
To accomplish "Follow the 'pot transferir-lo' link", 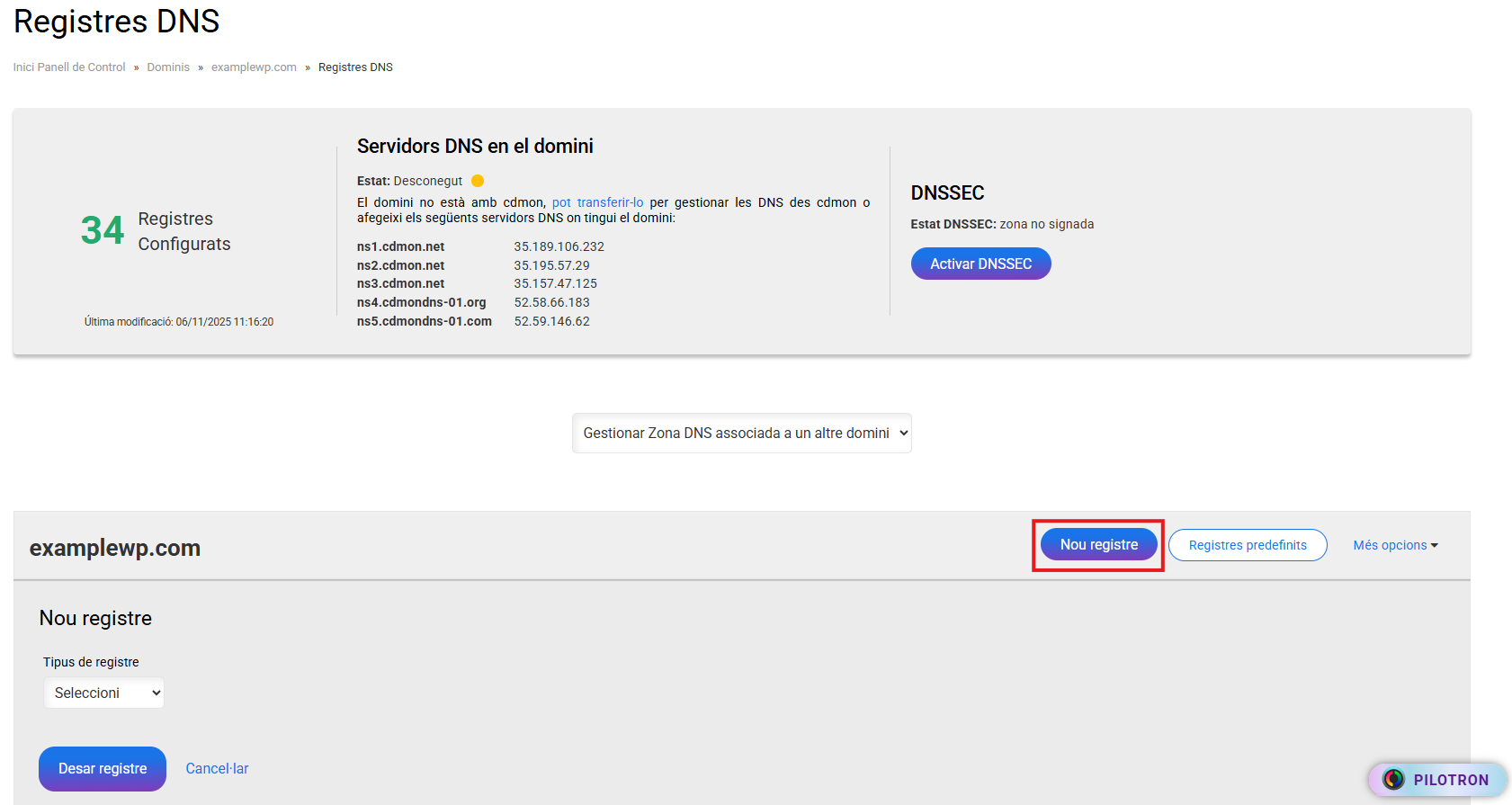I will (597, 202).
